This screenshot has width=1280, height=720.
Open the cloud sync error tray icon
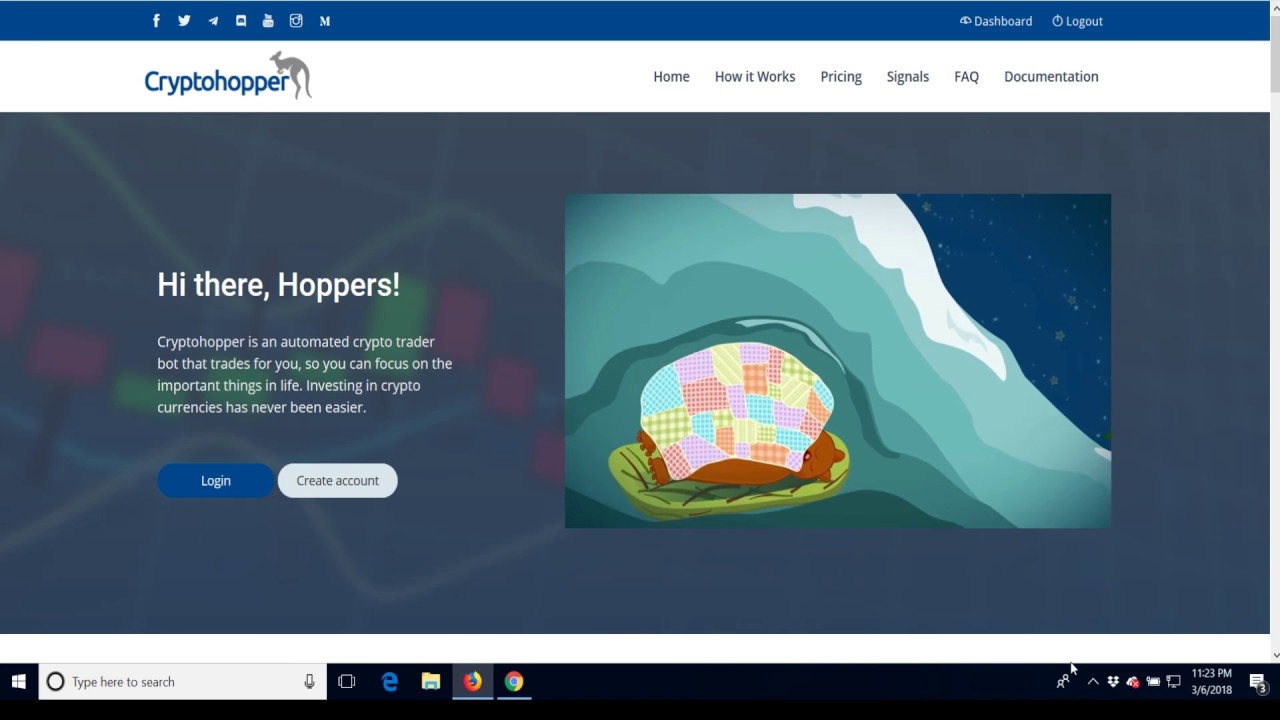1133,682
